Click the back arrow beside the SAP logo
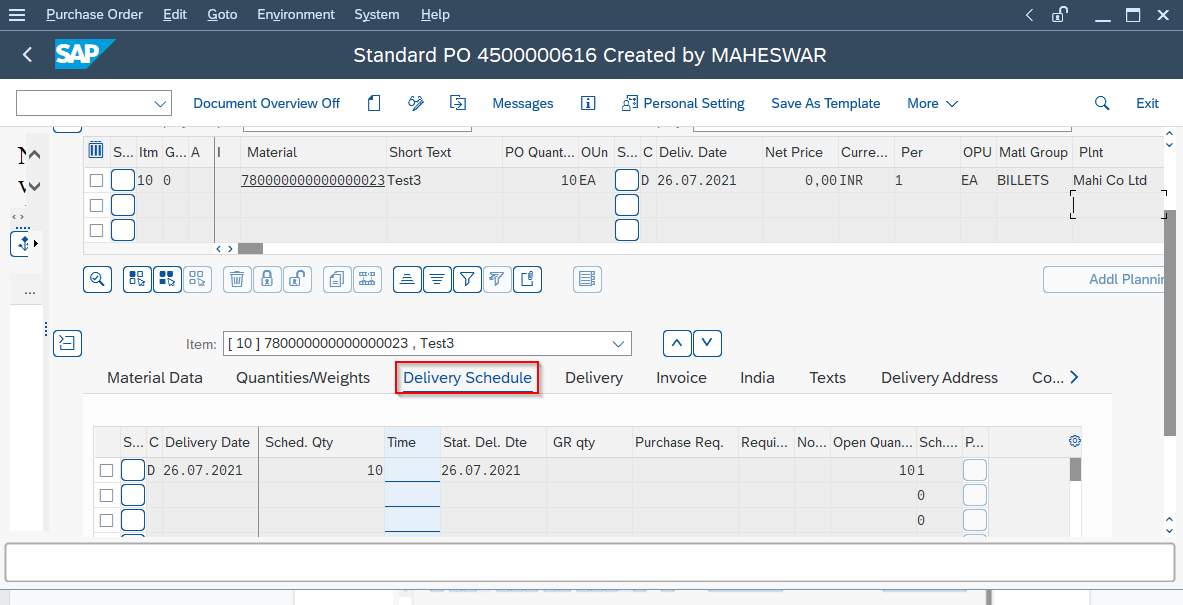1183x605 pixels. click(x=28, y=54)
